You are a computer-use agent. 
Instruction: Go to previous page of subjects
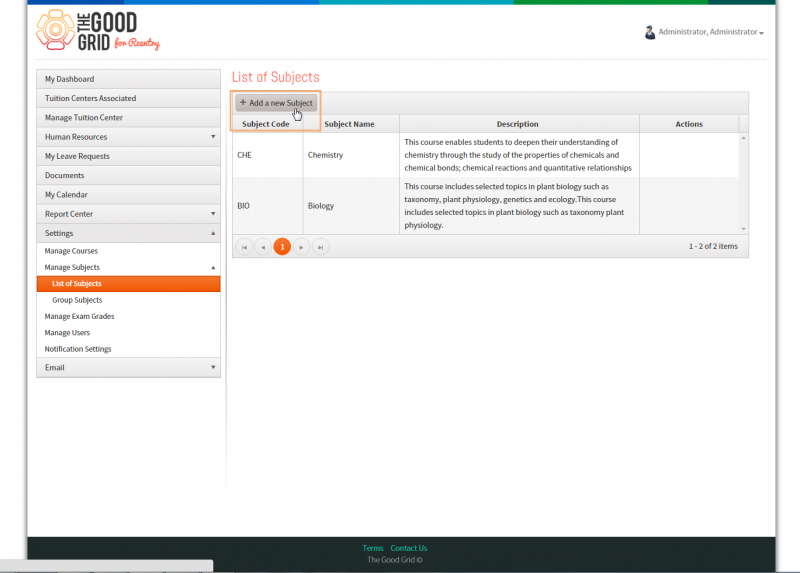[x=263, y=247]
